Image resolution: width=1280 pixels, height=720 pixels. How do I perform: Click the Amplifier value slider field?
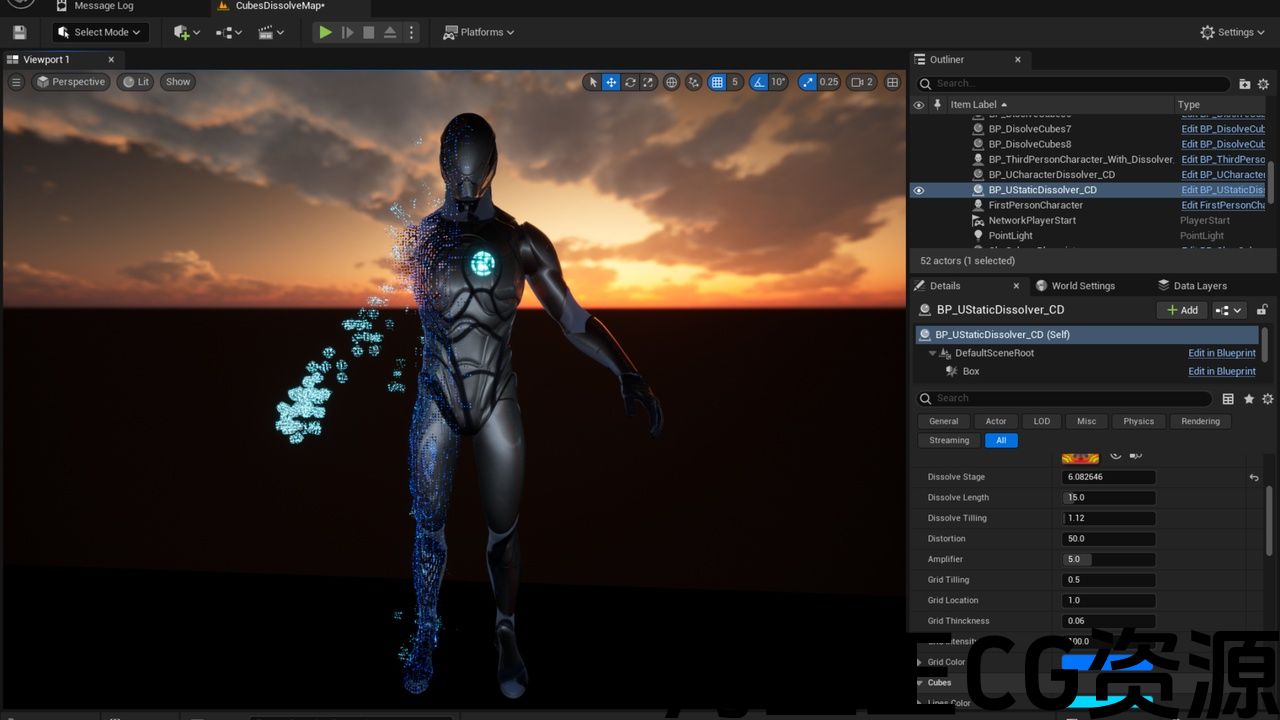(1108, 559)
